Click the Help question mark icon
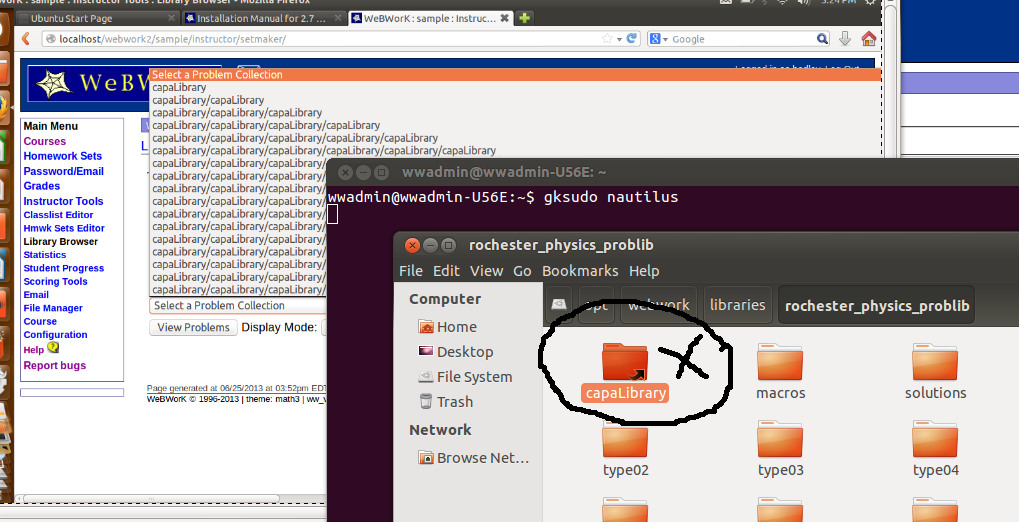Image resolution: width=1019 pixels, height=522 pixels. (53, 348)
